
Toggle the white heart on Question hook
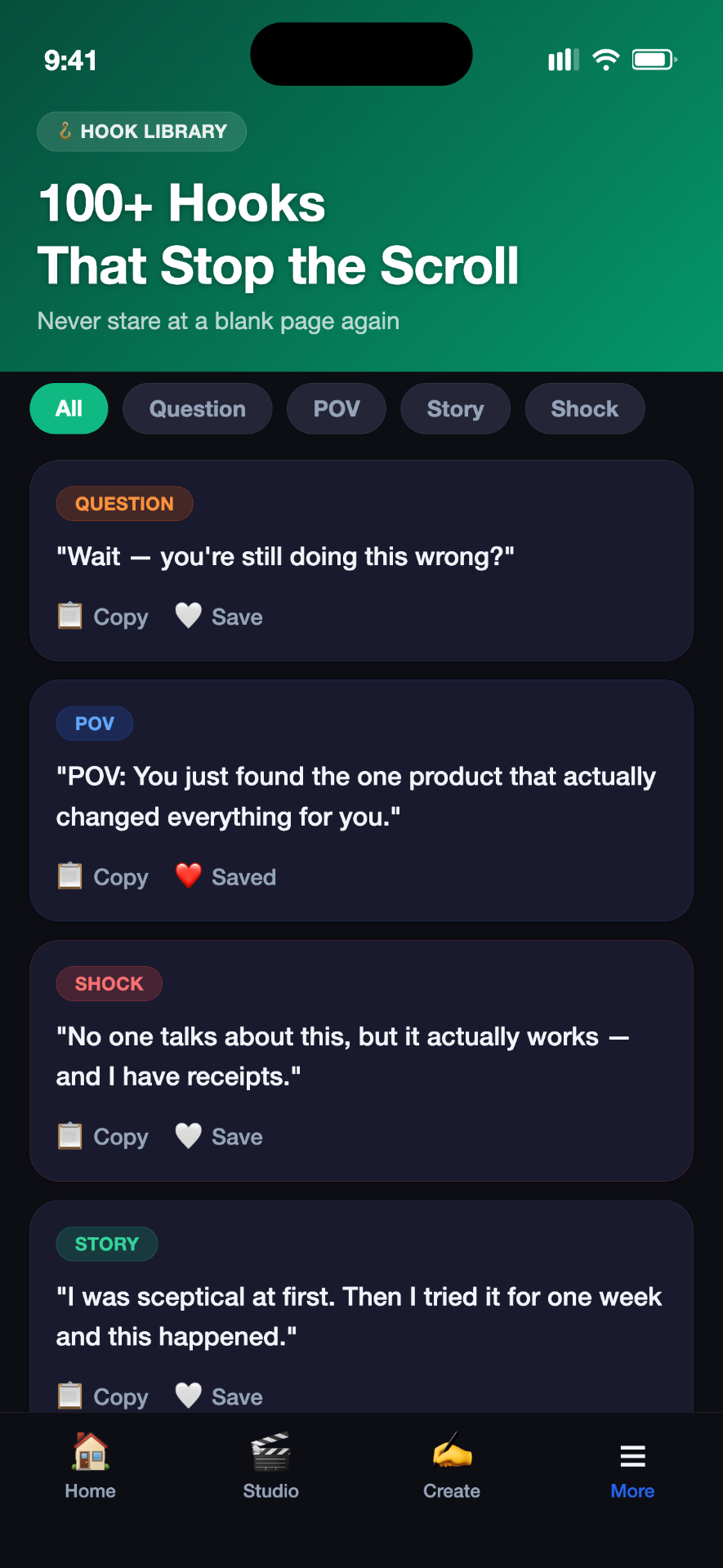point(189,616)
